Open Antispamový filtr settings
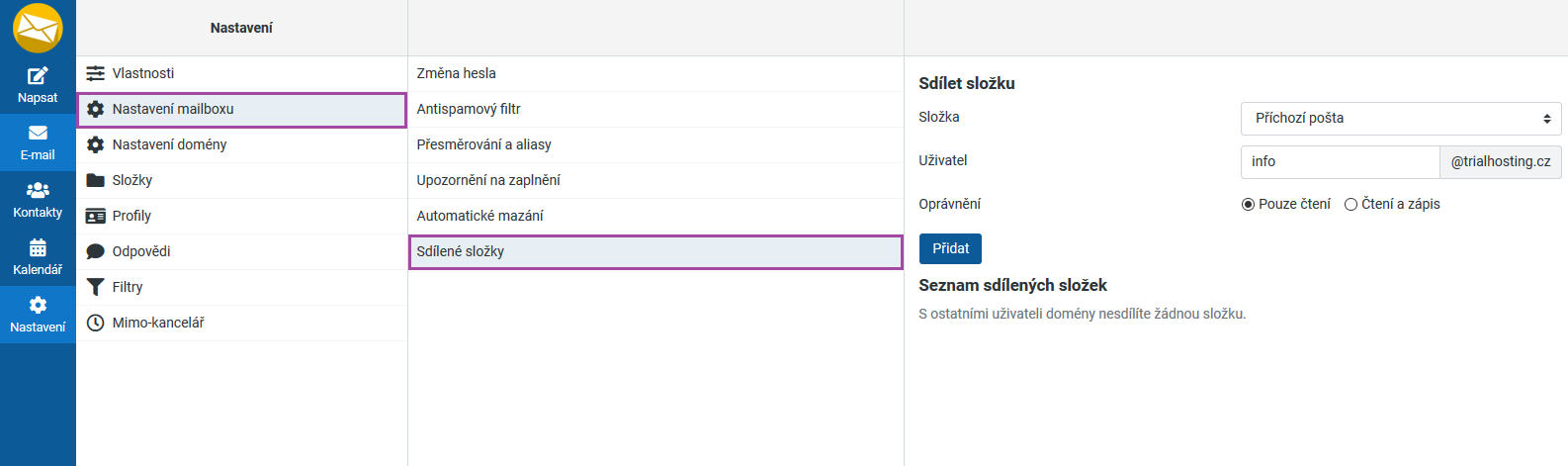Screen dimensions: 1568x466 pos(468,109)
